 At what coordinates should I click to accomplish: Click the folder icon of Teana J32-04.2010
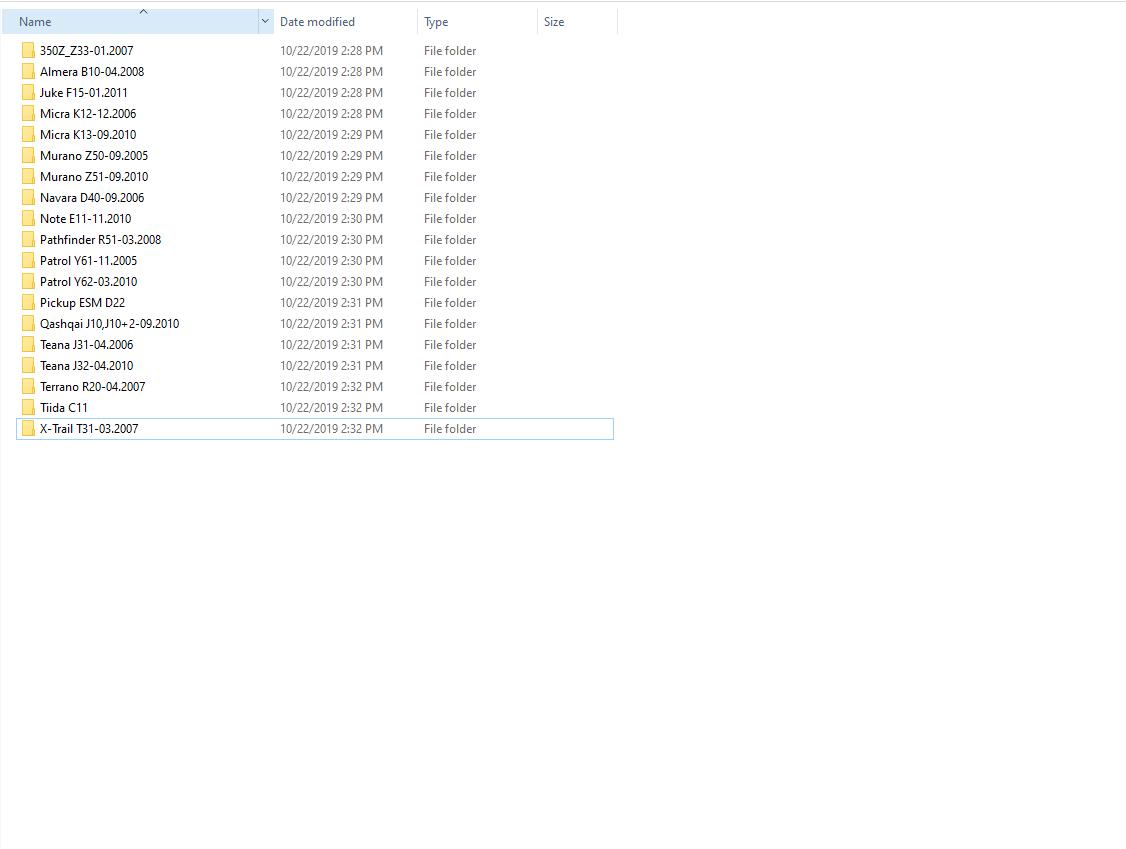point(28,366)
